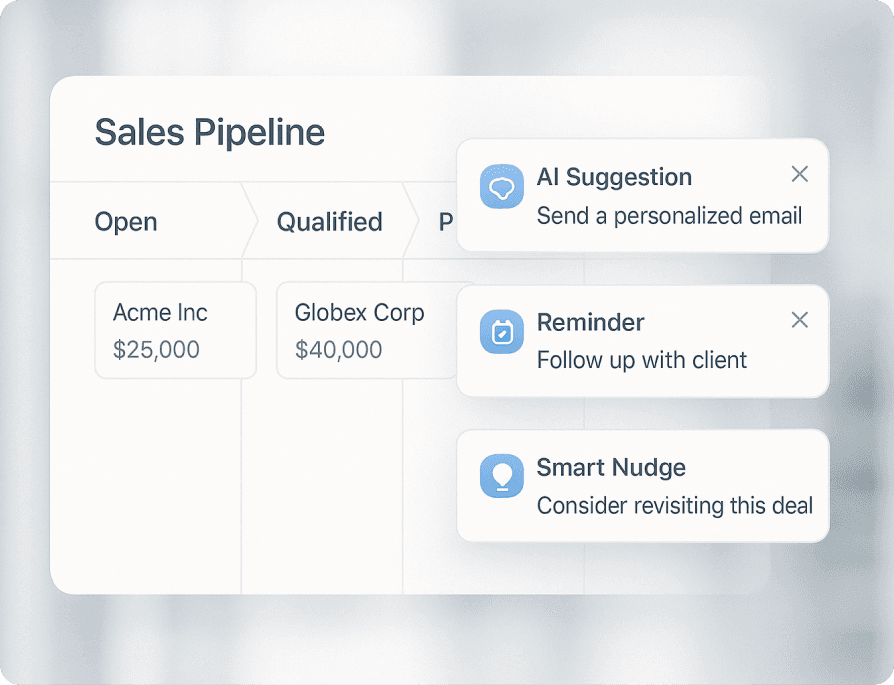Click the Send a personalized email suggestion

669,216
